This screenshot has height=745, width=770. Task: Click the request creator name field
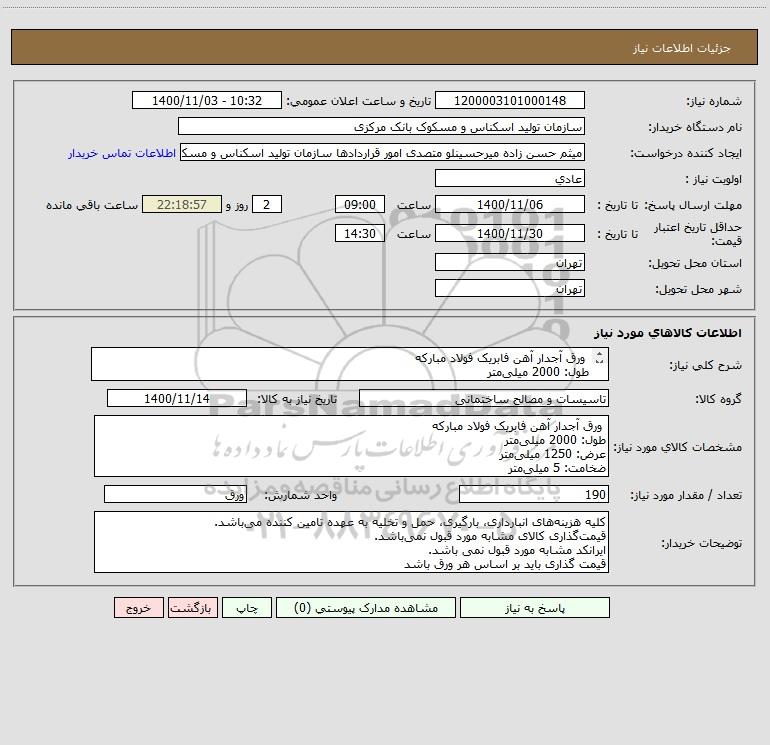382,152
